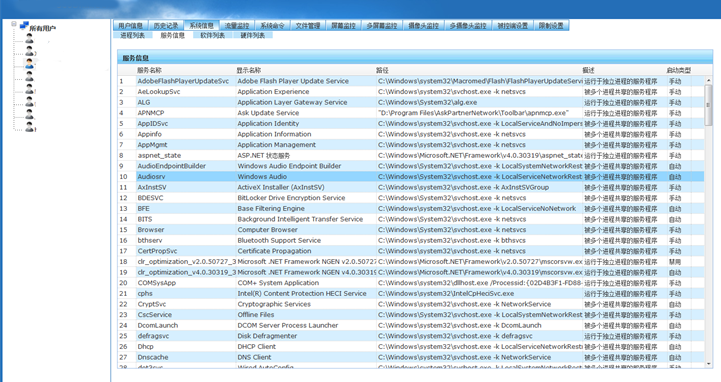
Task: Open the 文件管理 tab
Action: pyautogui.click(x=308, y=26)
